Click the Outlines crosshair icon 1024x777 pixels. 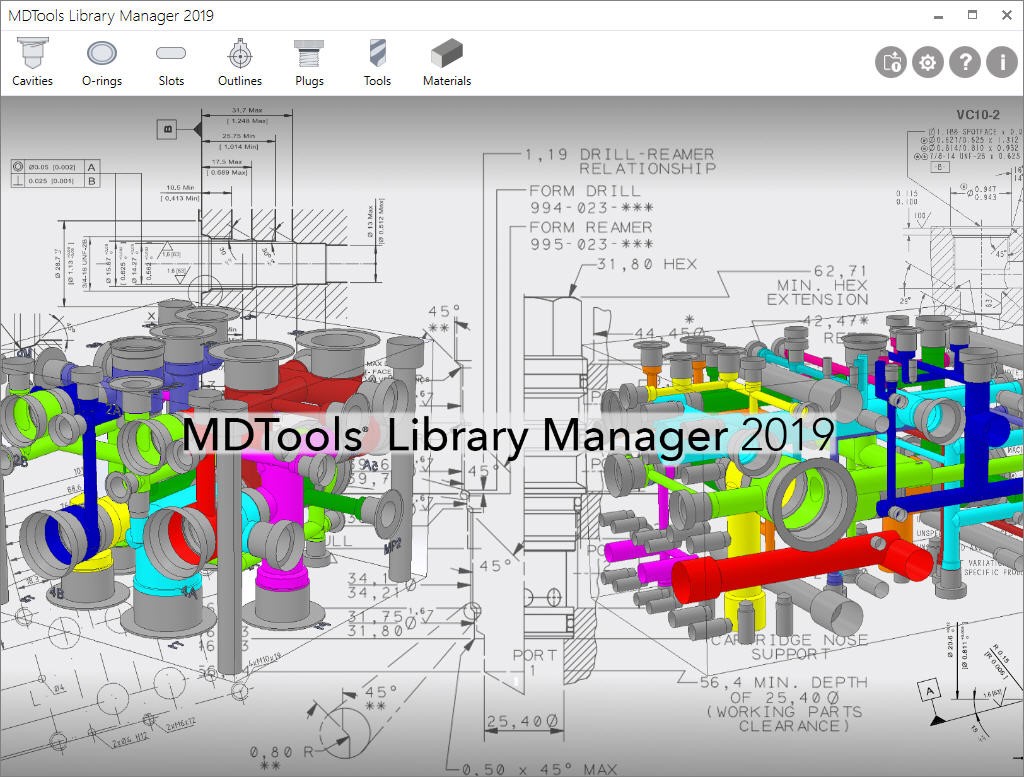click(240, 54)
